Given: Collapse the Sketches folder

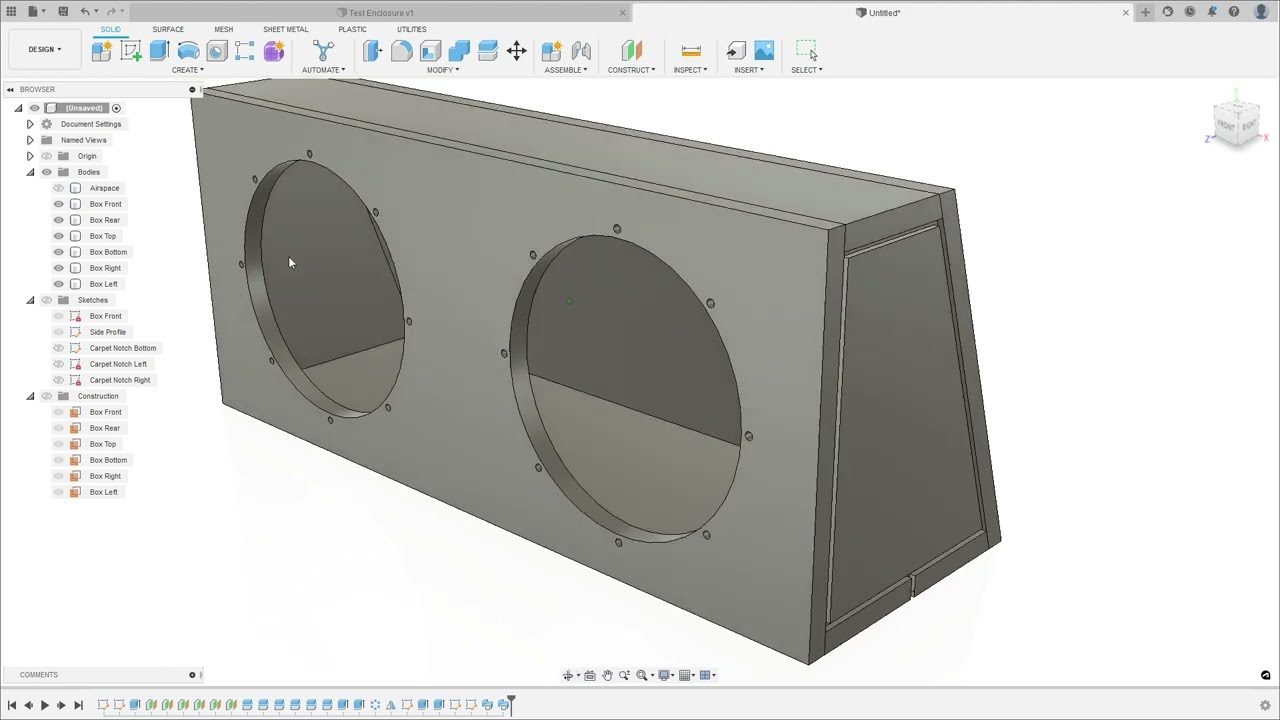Looking at the screenshot, I should (x=30, y=300).
